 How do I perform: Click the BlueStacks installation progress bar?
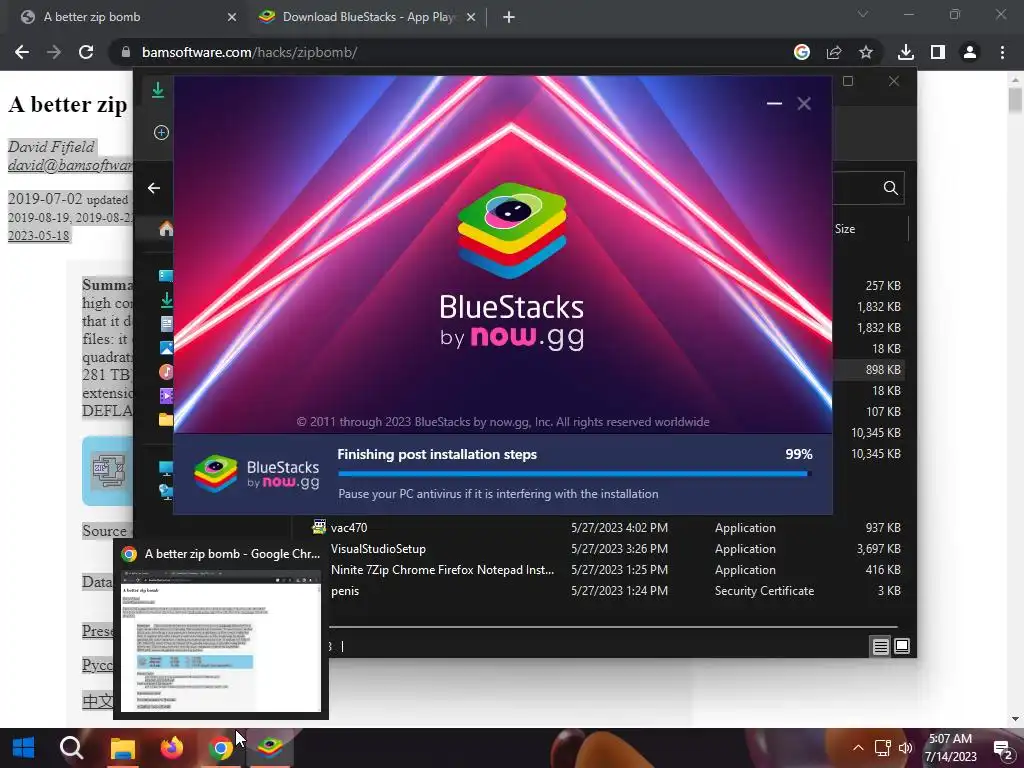tap(575, 474)
